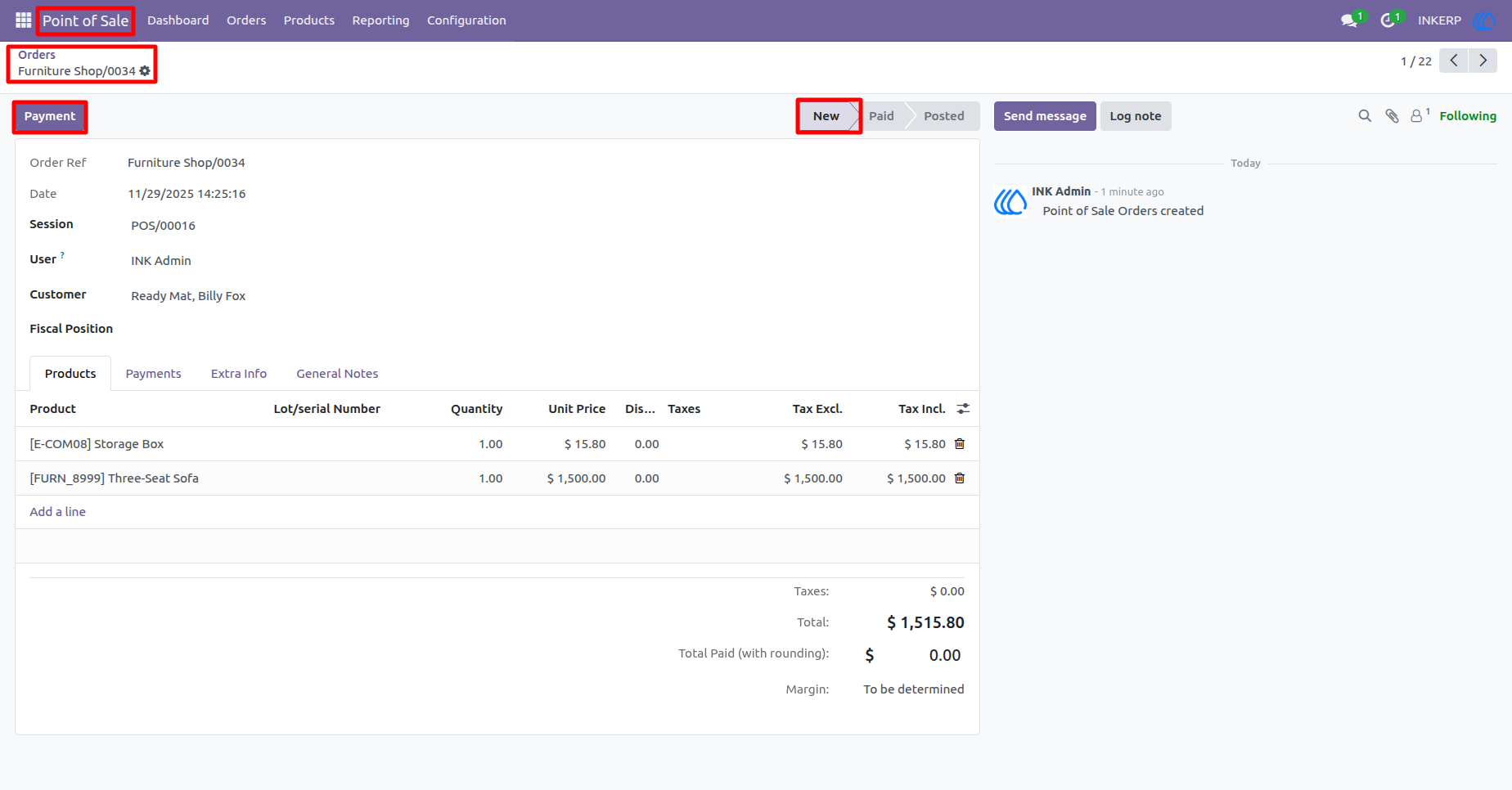Image resolution: width=1512 pixels, height=790 pixels.
Task: Open the conversations chat icon
Action: tap(1349, 20)
